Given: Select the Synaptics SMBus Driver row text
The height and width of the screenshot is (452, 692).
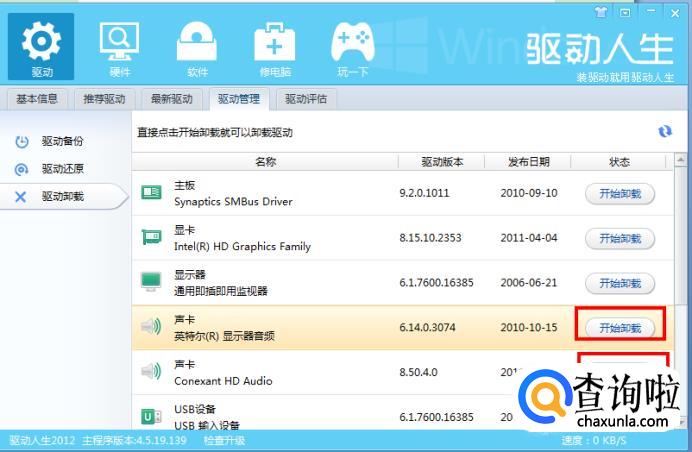Looking at the screenshot, I should (233, 202).
